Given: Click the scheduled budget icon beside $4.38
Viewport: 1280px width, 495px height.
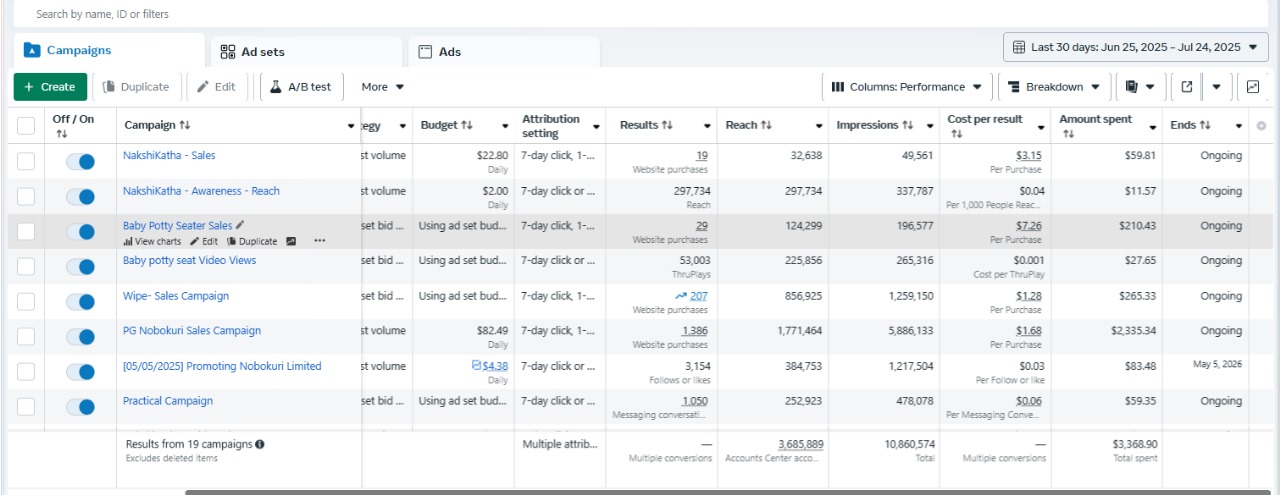Looking at the screenshot, I should [477, 366].
